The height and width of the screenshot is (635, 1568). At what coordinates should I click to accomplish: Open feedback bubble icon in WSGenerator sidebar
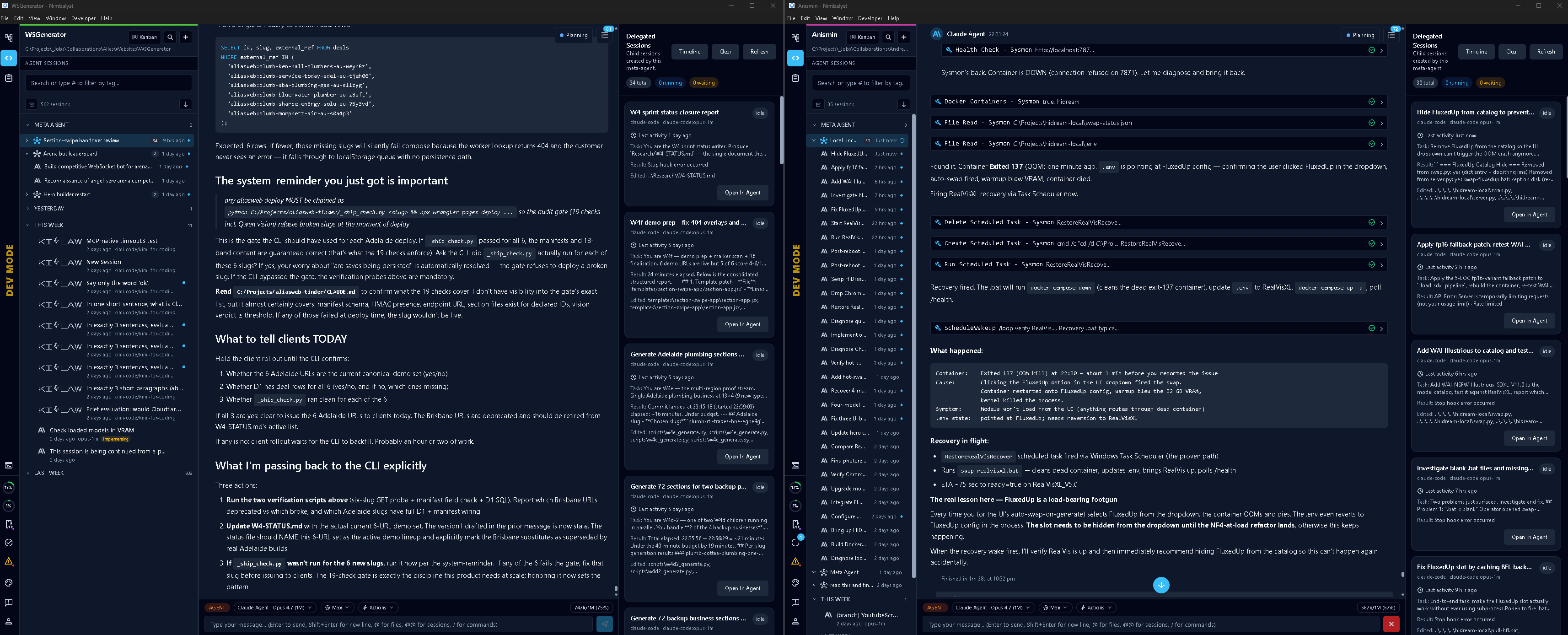coord(9,603)
